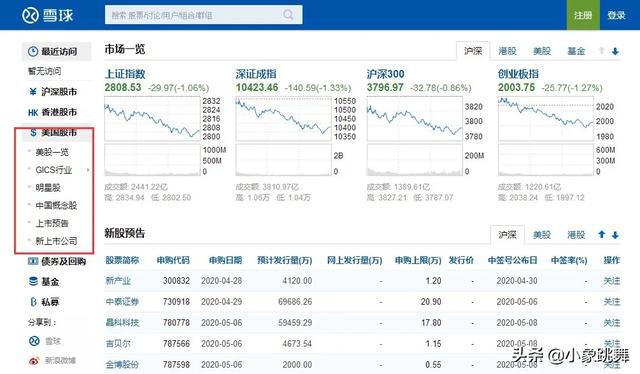Click new stock forecast move-up arrow

pos(602,234)
